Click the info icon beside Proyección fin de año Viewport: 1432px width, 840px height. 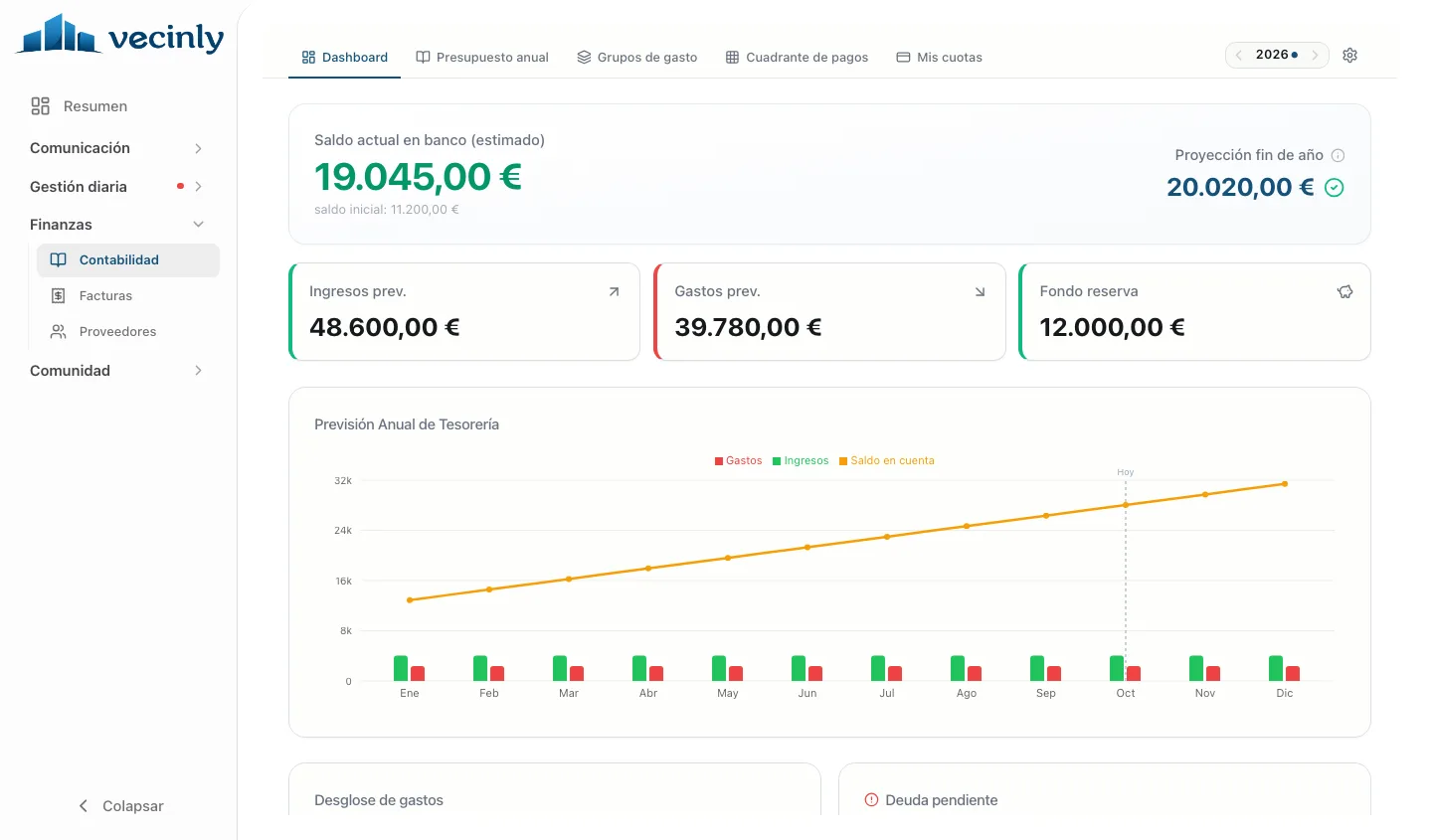coord(1338,155)
